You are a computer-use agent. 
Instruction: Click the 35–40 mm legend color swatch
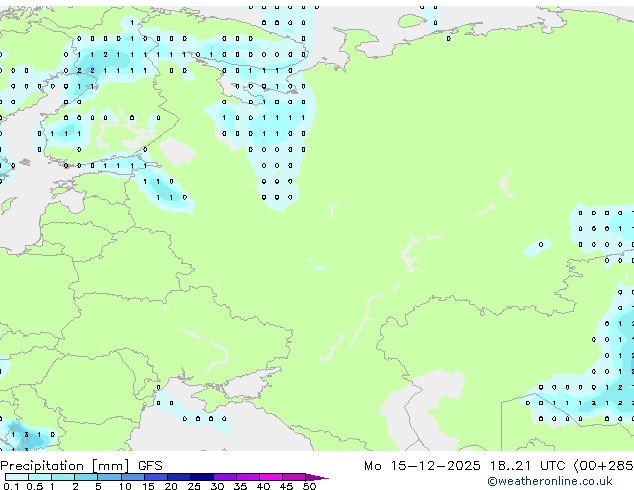pyautogui.click(x=248, y=477)
